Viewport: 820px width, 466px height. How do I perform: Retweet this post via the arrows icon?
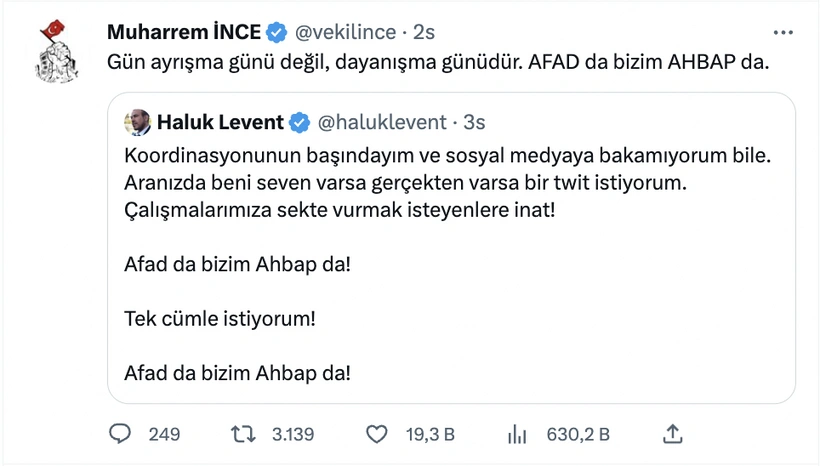tap(243, 434)
